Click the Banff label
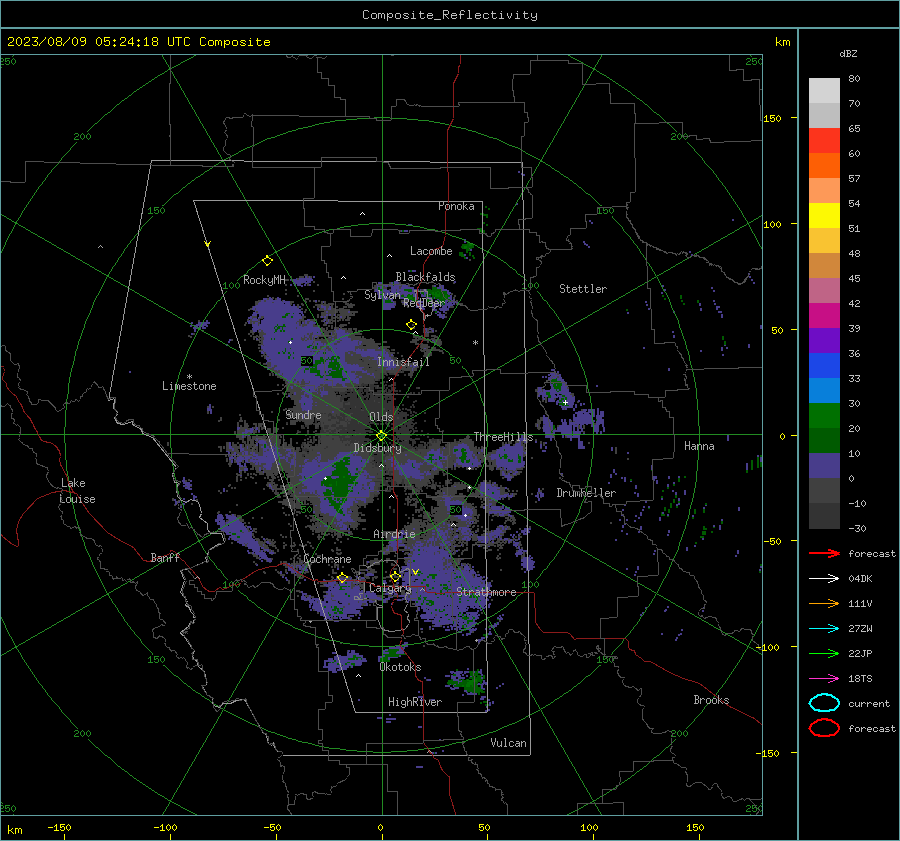Viewport: 900px width, 841px height. click(165, 557)
